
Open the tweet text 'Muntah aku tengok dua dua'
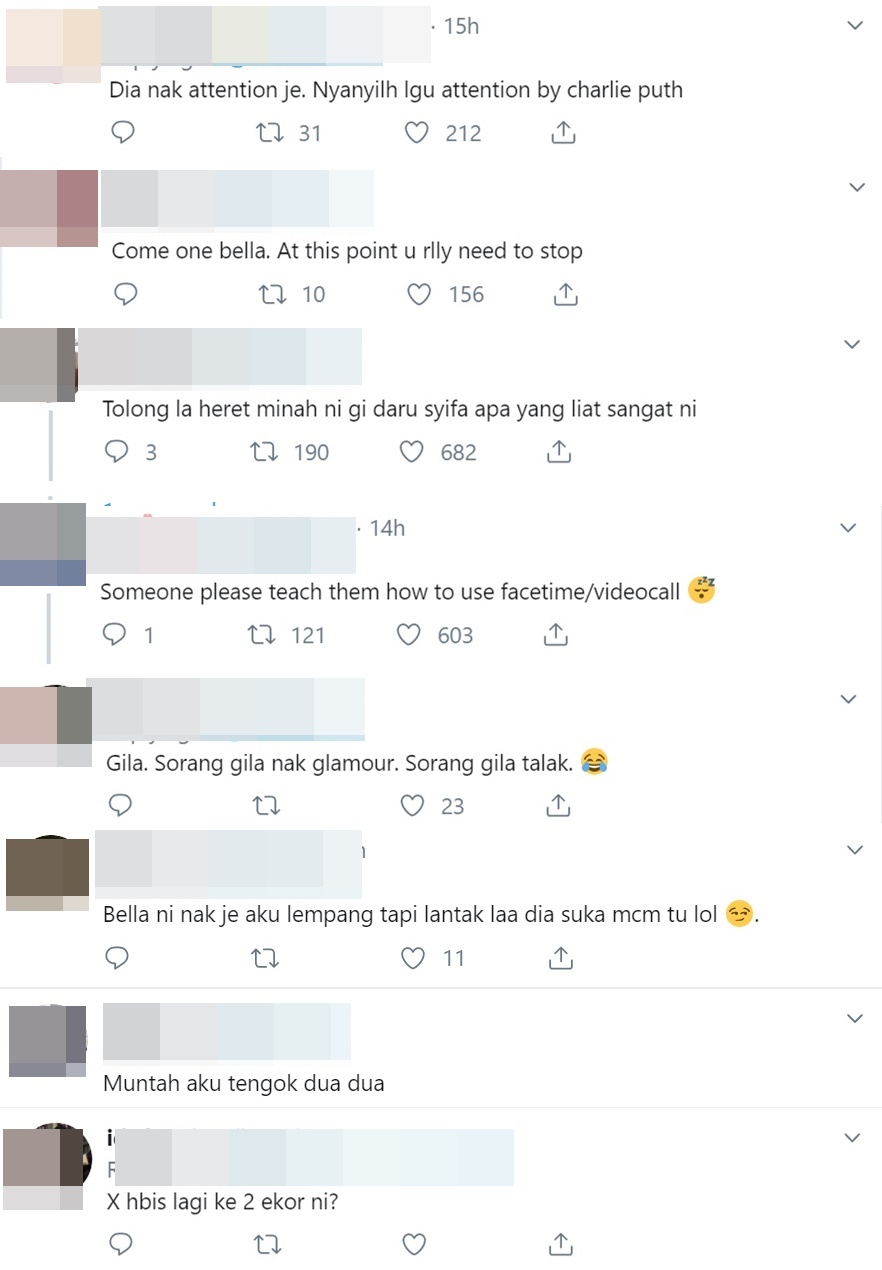[x=244, y=1083]
